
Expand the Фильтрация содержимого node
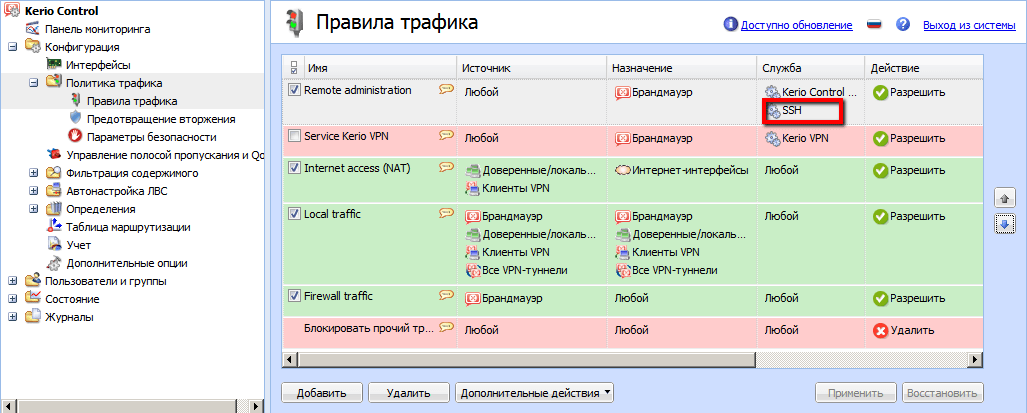click(x=33, y=173)
